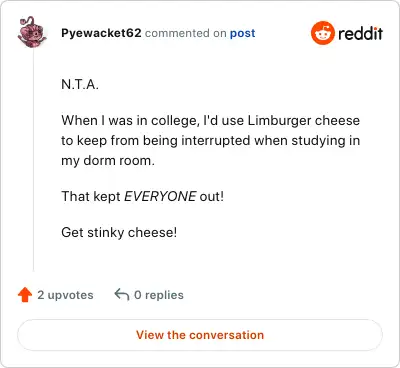Upvote with the orange up-arrow icon
This screenshot has height=368, width=400.
tap(25, 295)
